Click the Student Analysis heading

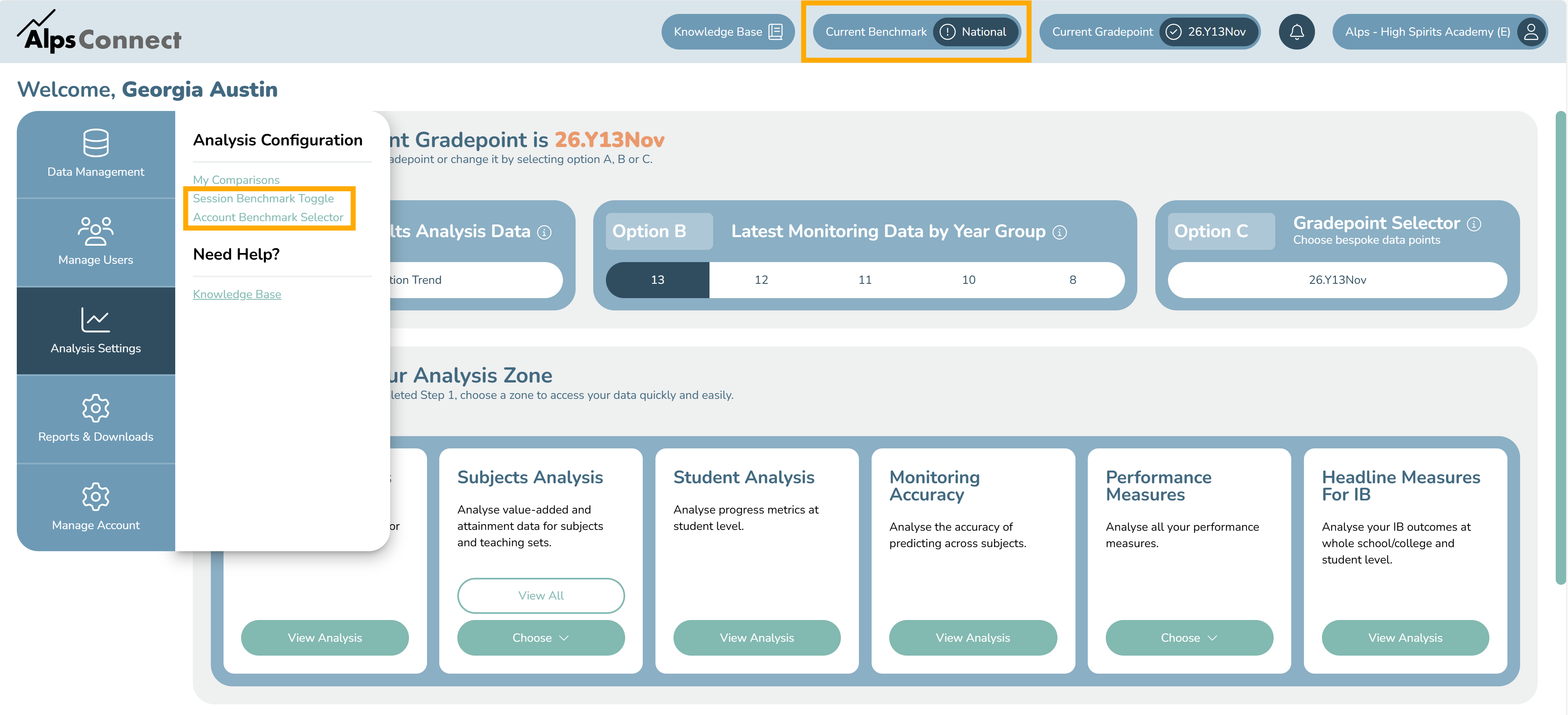point(743,477)
